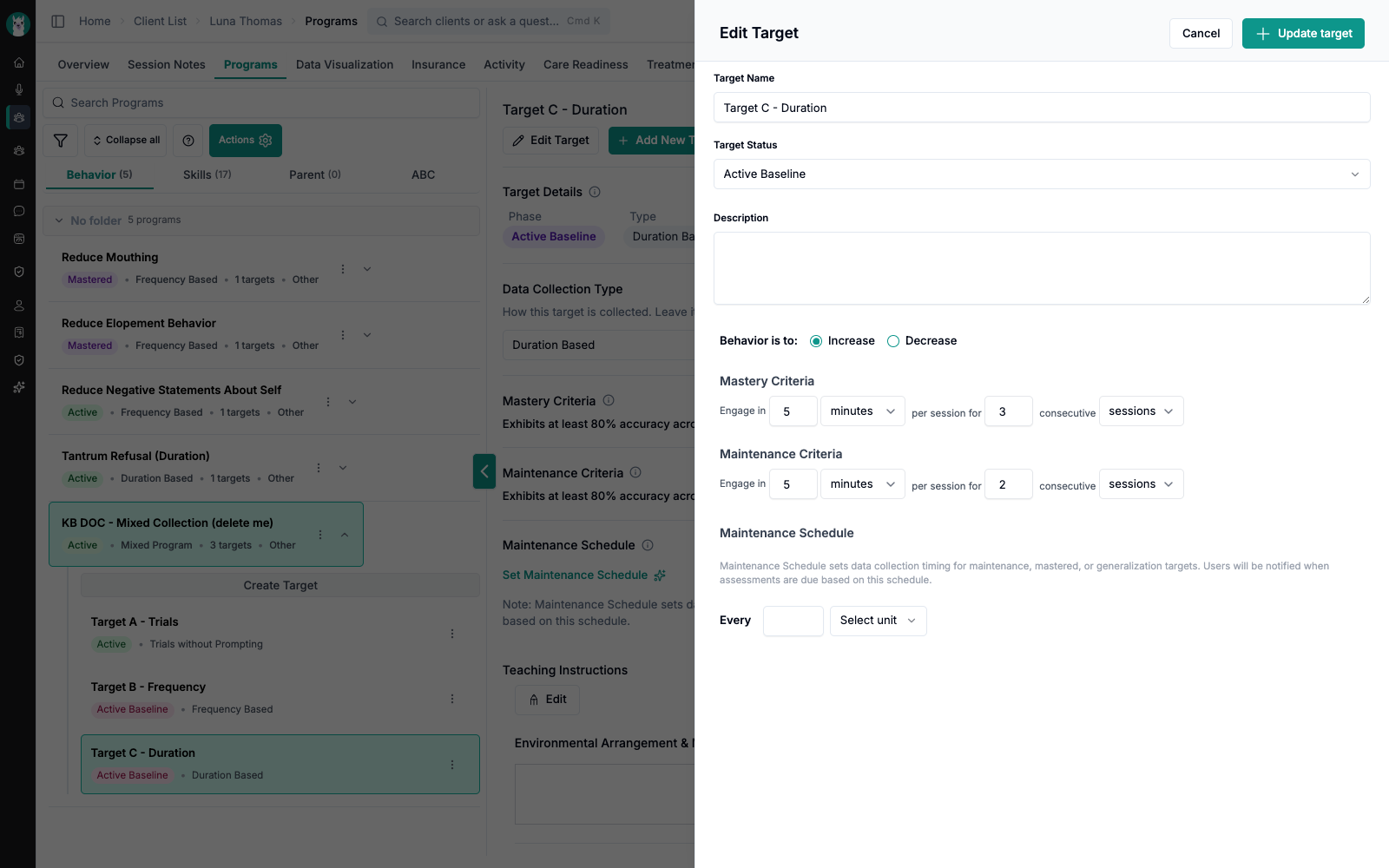
Task: Switch to Skills (17) tab
Action: pyautogui.click(x=207, y=174)
